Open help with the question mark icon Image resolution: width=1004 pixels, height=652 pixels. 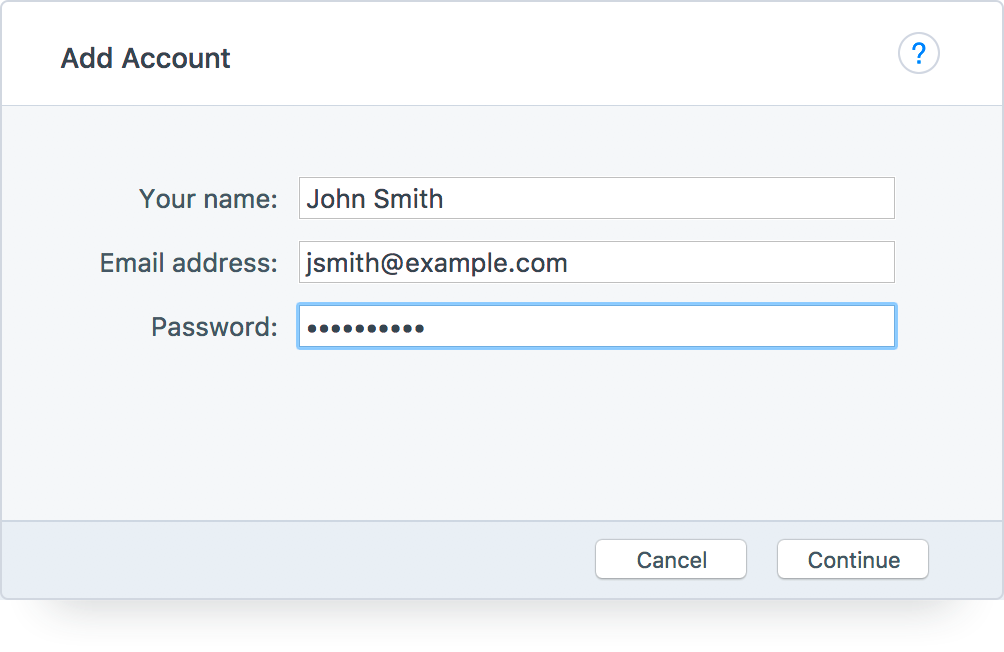tap(918, 54)
